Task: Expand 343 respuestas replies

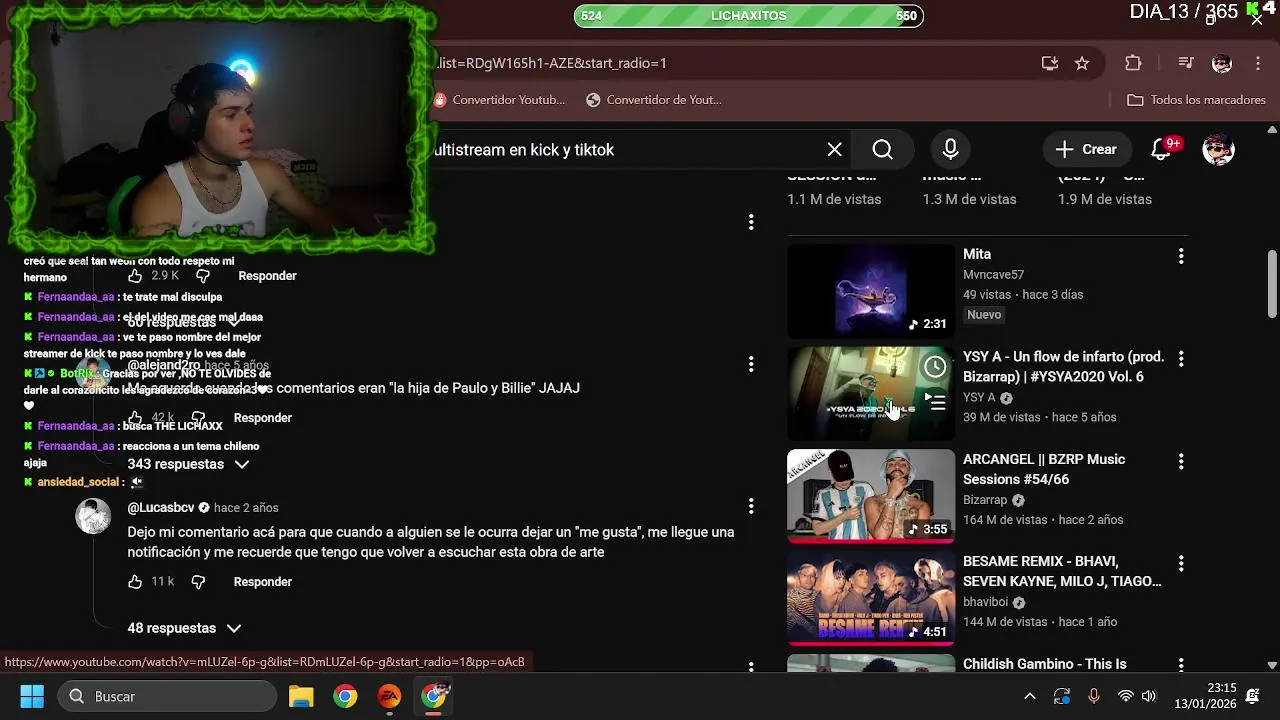Action: click(188, 464)
